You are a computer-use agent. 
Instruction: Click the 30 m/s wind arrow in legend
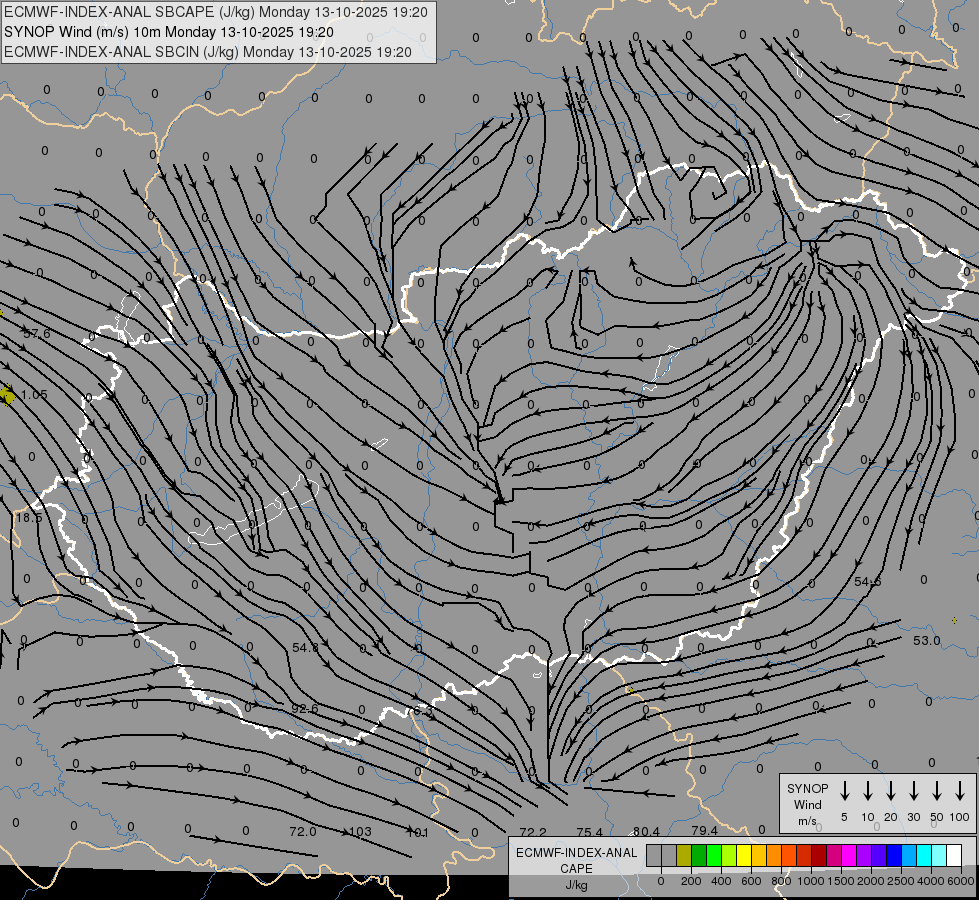[x=913, y=791]
